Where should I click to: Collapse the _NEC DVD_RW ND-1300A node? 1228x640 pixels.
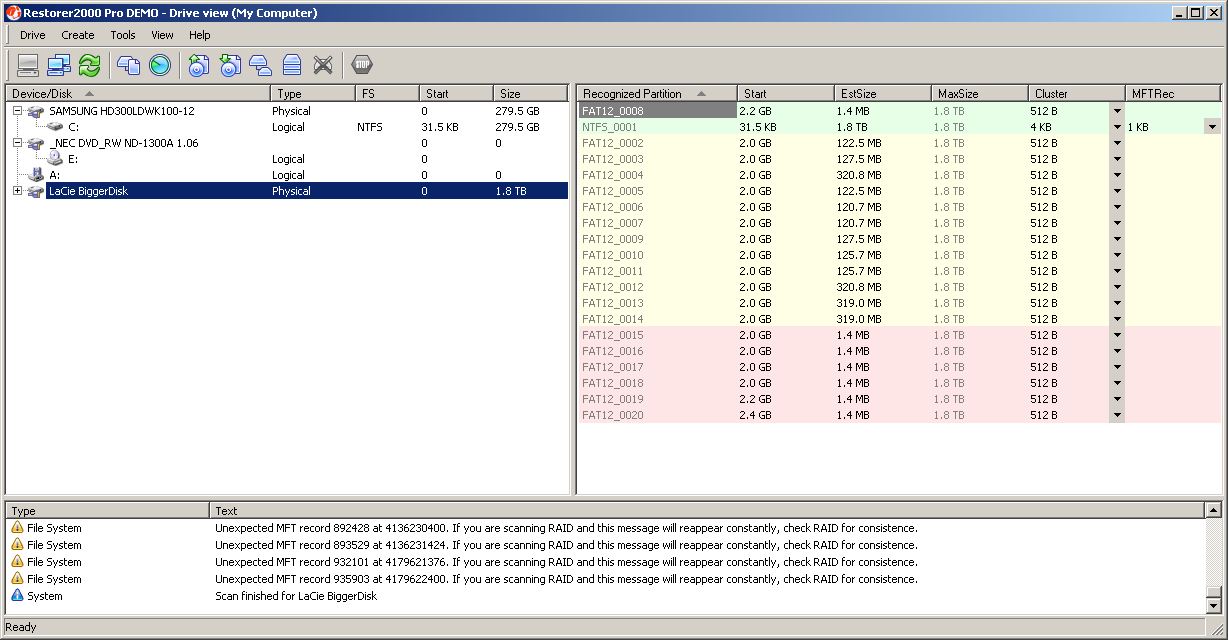point(17,143)
